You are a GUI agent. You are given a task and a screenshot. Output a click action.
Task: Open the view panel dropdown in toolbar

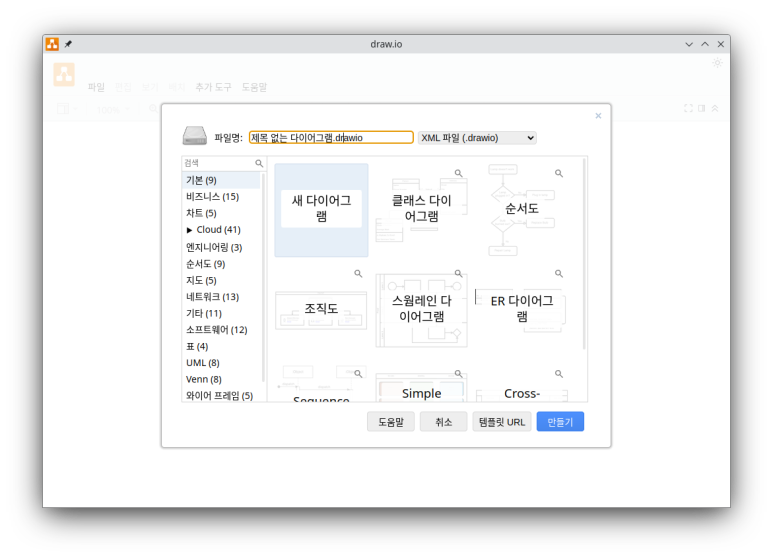pos(67,108)
